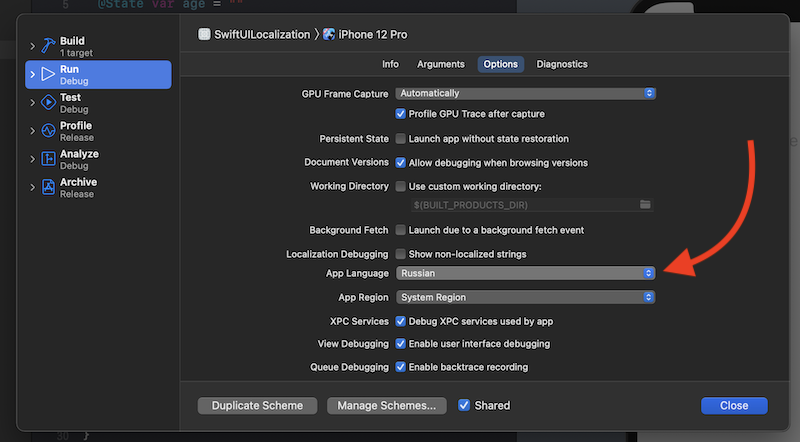The height and width of the screenshot is (442, 800).
Task: Click the $(BUILT_PRODUCTS_DIR) path field
Action: point(532,205)
